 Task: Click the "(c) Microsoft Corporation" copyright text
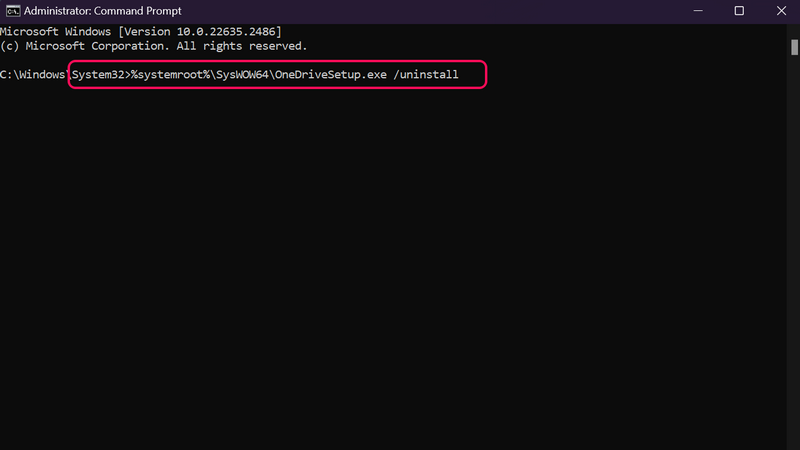pyautogui.click(x=84, y=46)
